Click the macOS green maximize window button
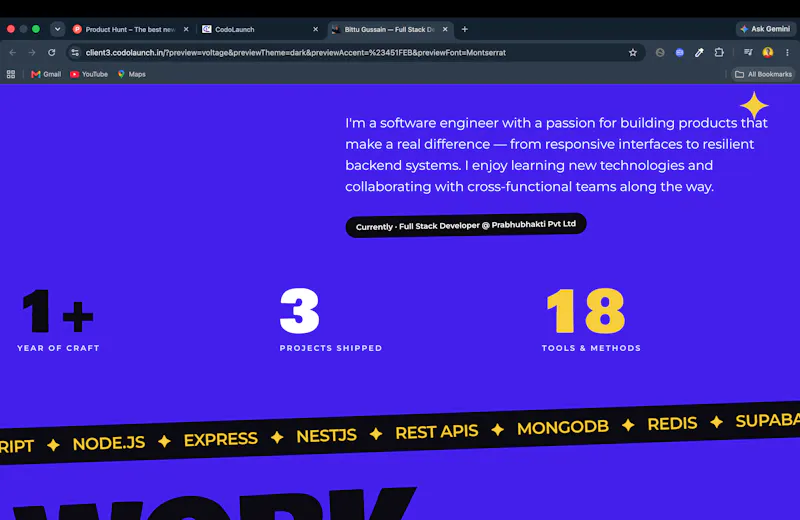The image size is (800, 520). [36, 29]
